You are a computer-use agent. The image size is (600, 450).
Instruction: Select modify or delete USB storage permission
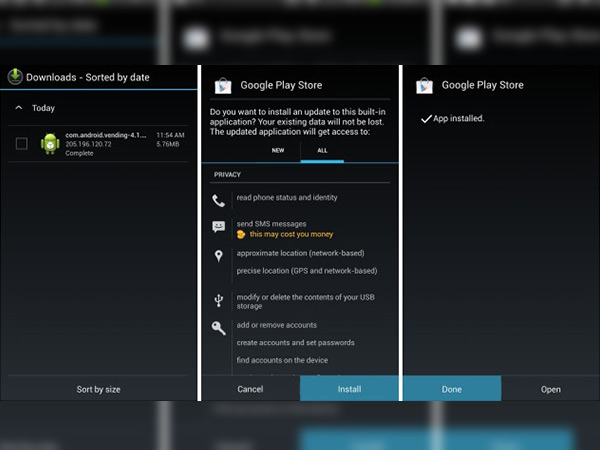pos(305,301)
